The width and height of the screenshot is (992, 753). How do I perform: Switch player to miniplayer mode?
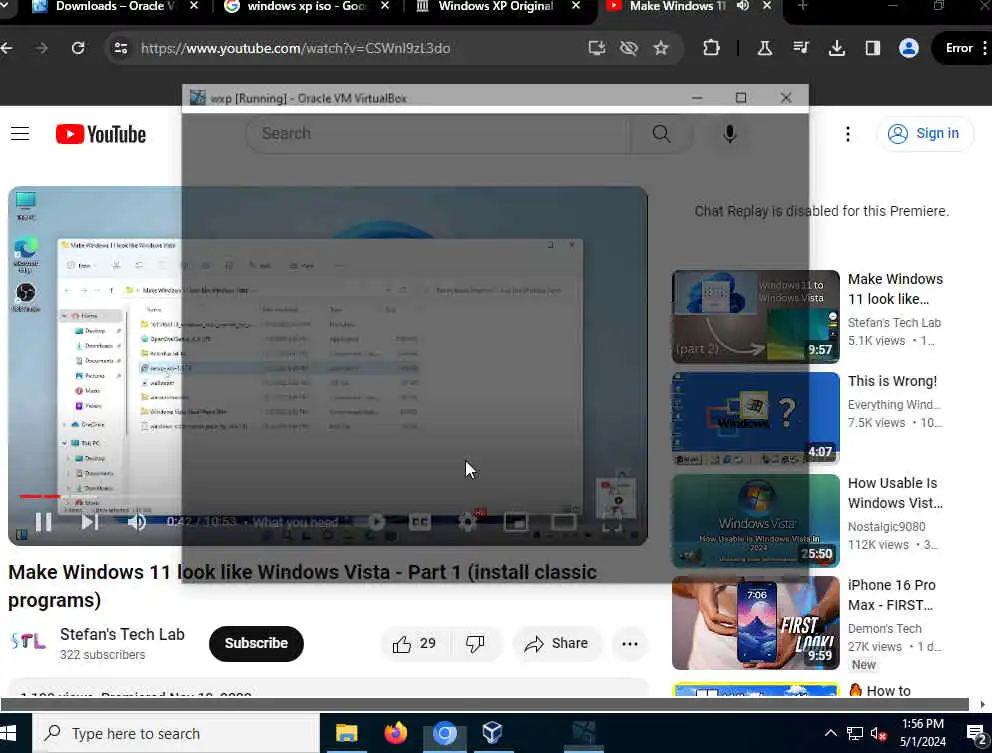516,522
